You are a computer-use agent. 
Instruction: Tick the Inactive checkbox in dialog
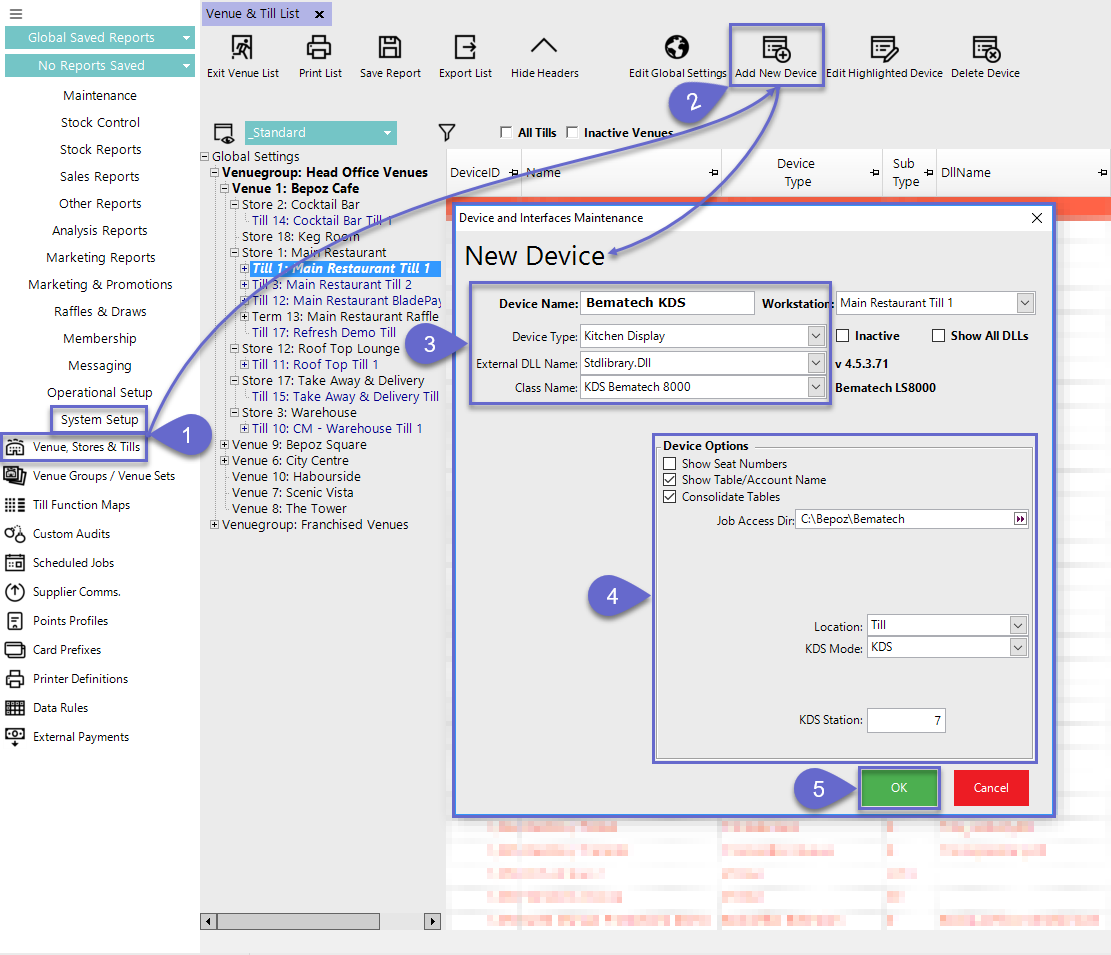pos(843,336)
